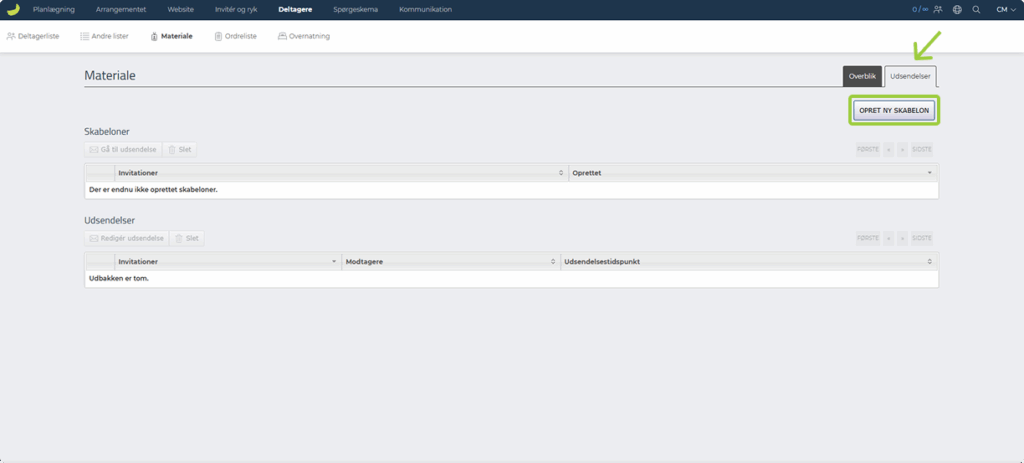Click the Skabeloner section heading
The image size is (1024, 463).
point(107,131)
